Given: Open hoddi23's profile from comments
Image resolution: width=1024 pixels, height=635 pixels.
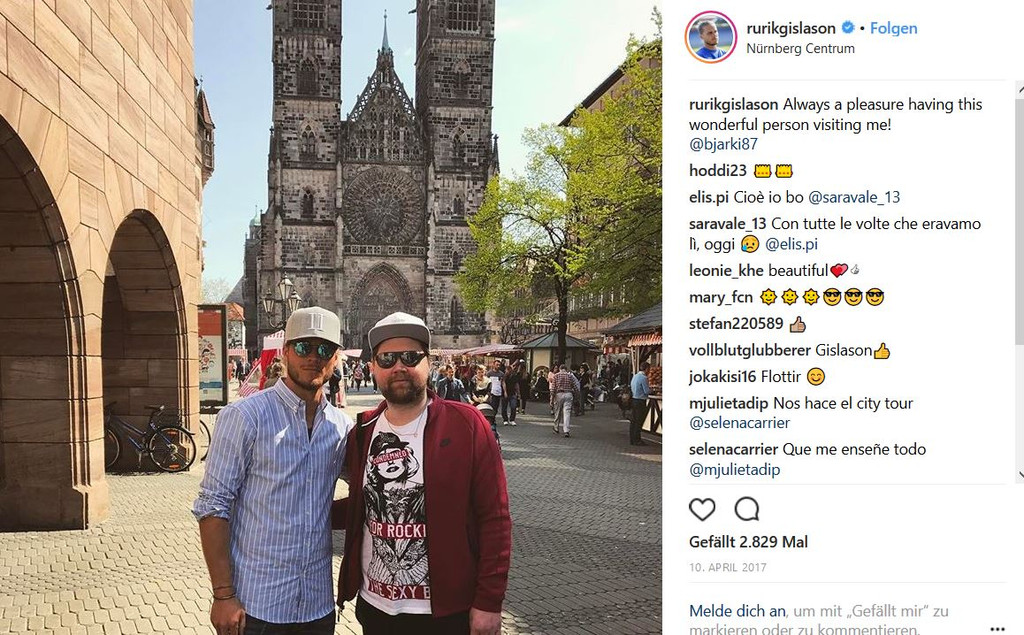Looking at the screenshot, I should (x=718, y=171).
